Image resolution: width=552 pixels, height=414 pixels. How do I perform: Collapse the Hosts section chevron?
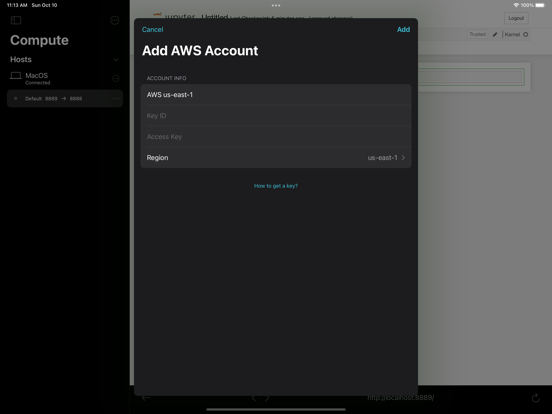click(x=116, y=60)
